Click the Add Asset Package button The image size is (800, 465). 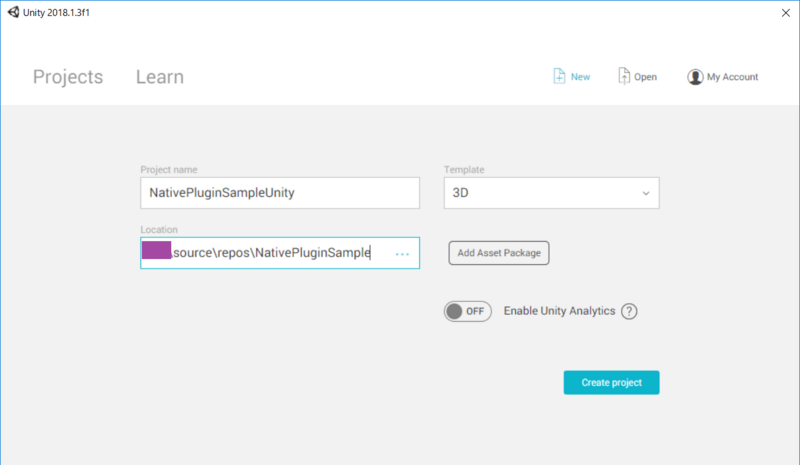pos(499,253)
